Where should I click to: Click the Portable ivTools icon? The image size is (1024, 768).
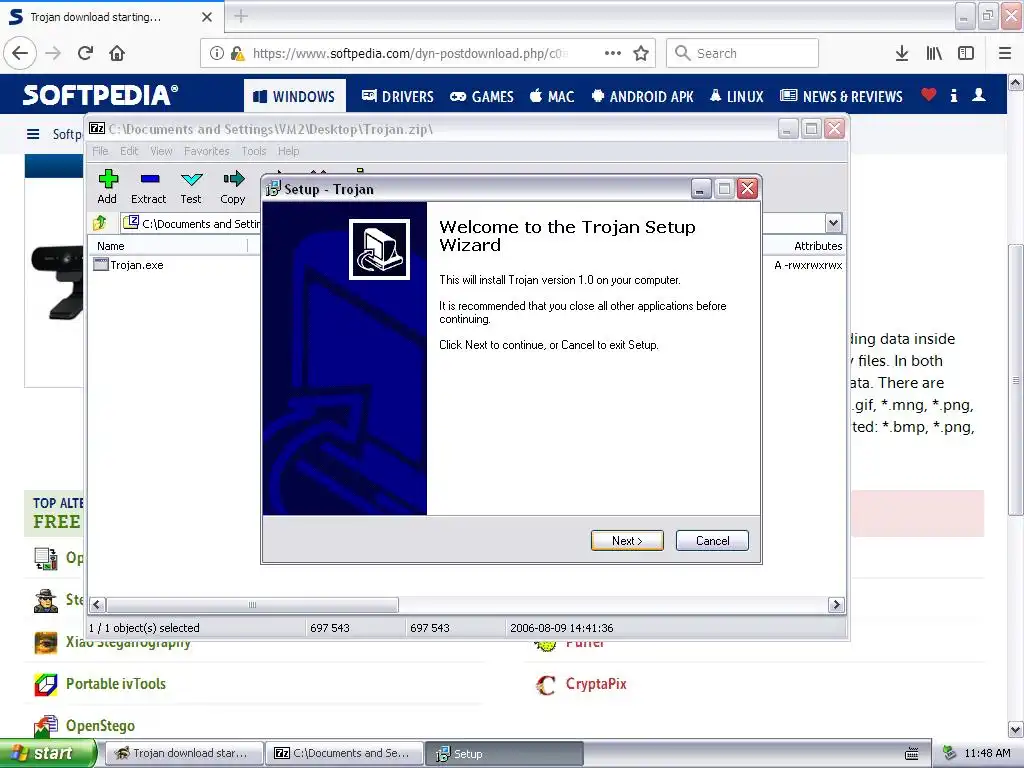(46, 684)
